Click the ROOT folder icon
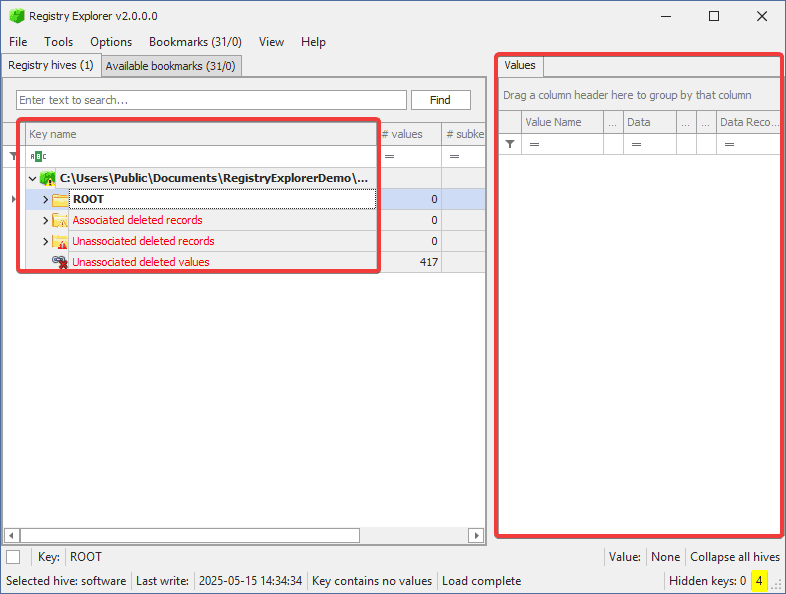Screen dimensions: 786x594 [60, 200]
